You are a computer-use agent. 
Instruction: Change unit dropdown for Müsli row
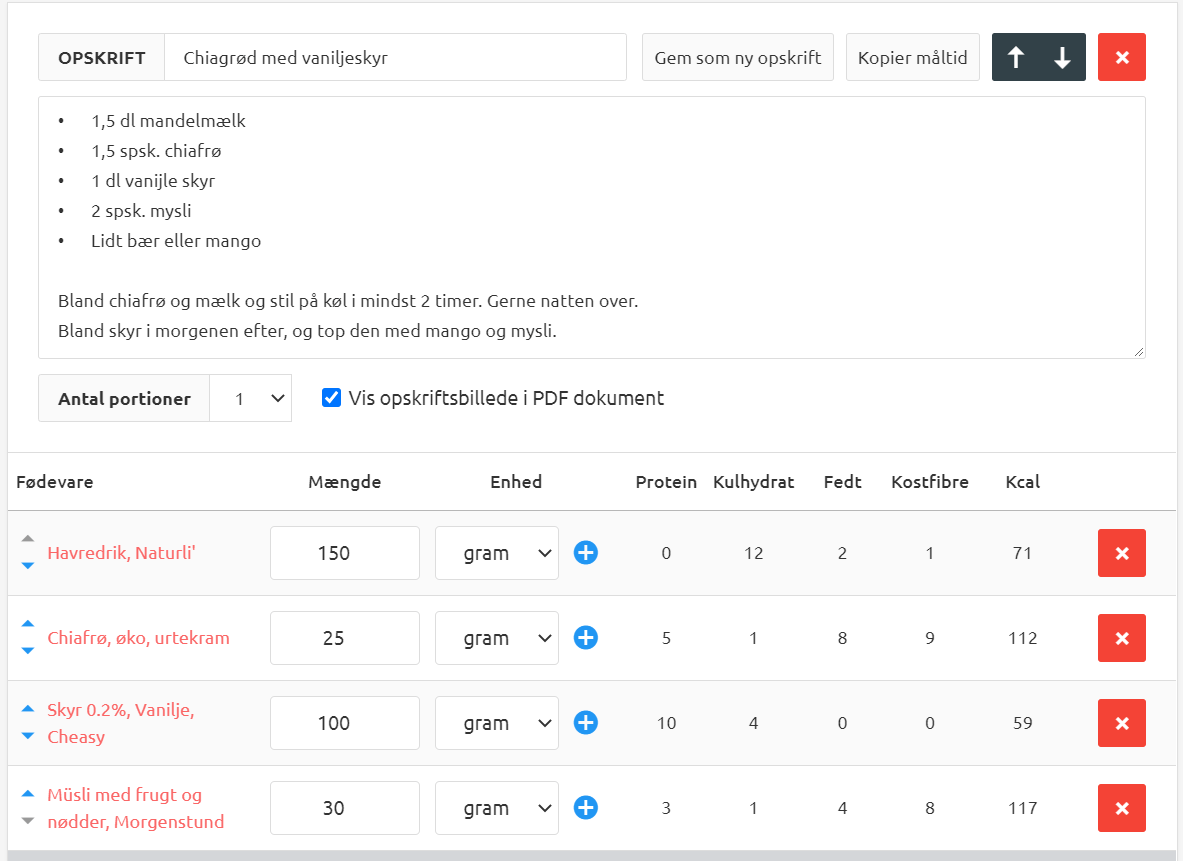pyautogui.click(x=496, y=808)
